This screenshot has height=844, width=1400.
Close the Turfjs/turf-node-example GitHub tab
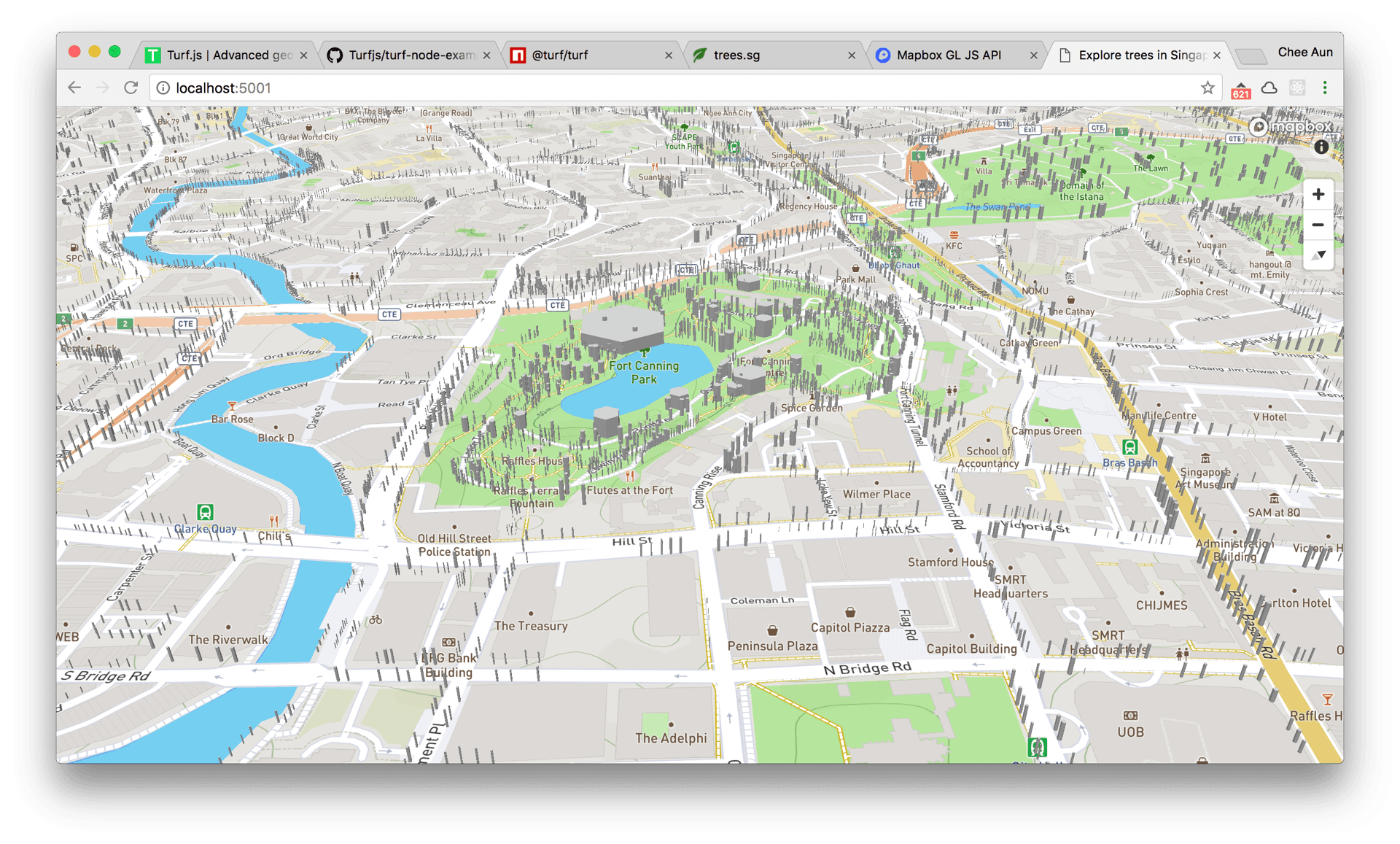[486, 55]
